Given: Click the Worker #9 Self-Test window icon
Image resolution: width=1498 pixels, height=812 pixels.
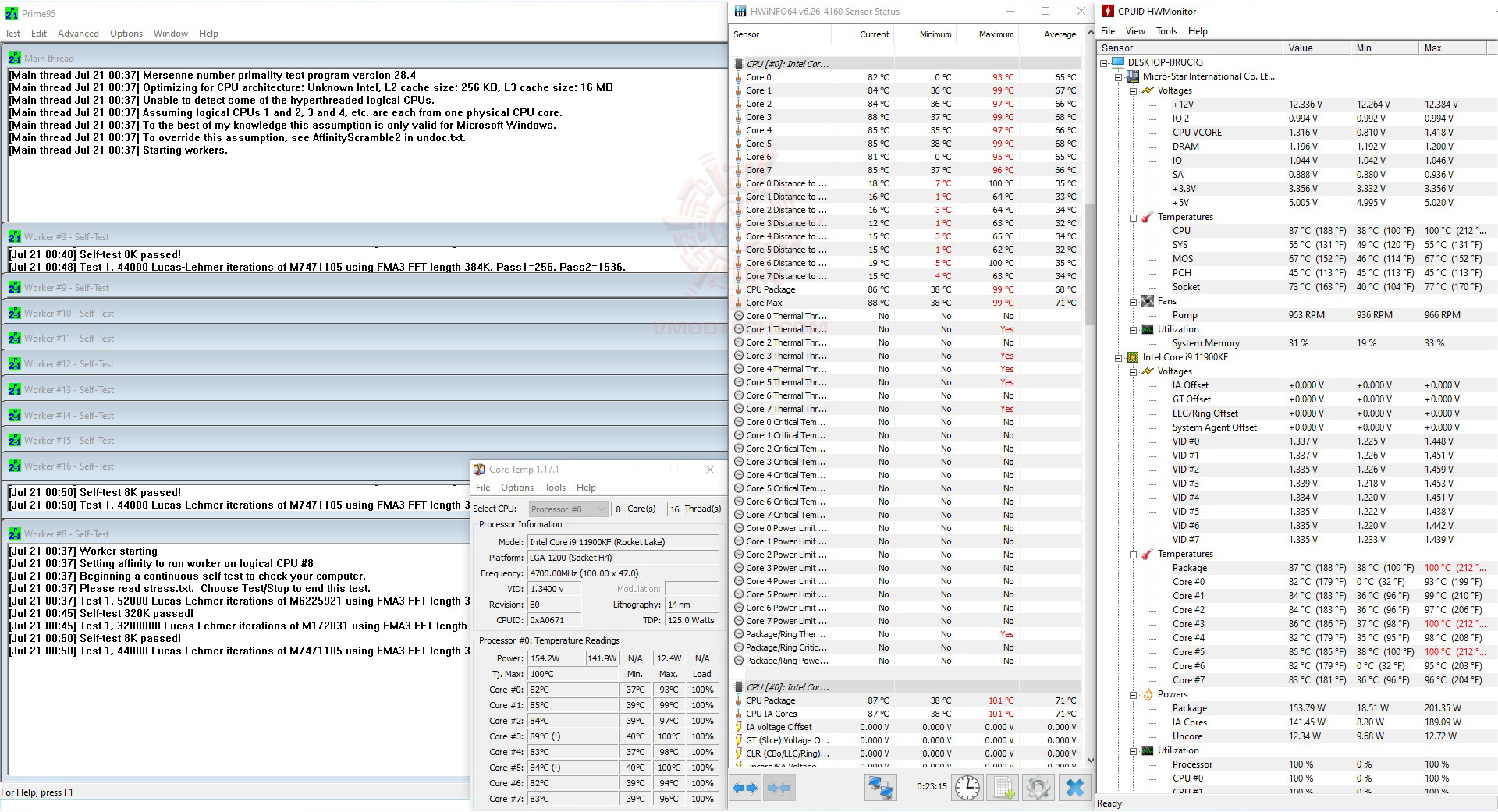Looking at the screenshot, I should [15, 287].
